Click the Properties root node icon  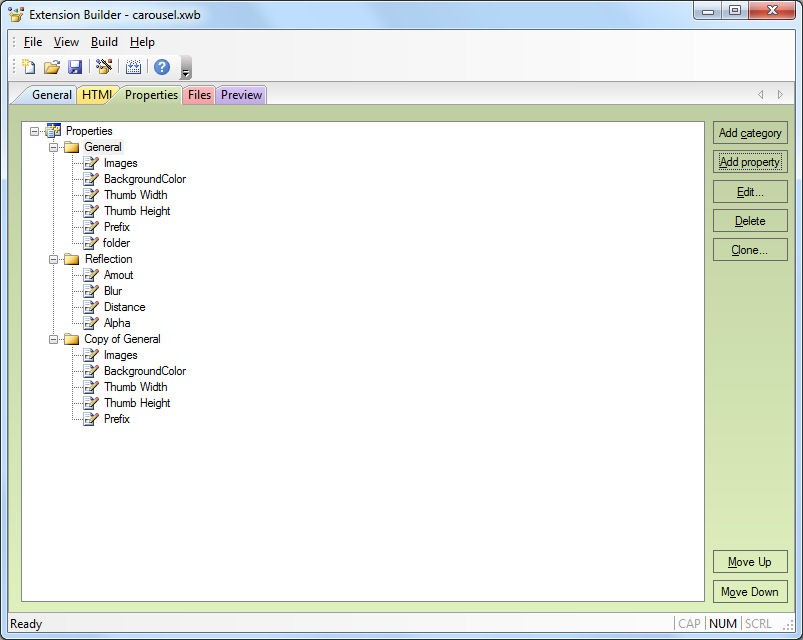53,131
